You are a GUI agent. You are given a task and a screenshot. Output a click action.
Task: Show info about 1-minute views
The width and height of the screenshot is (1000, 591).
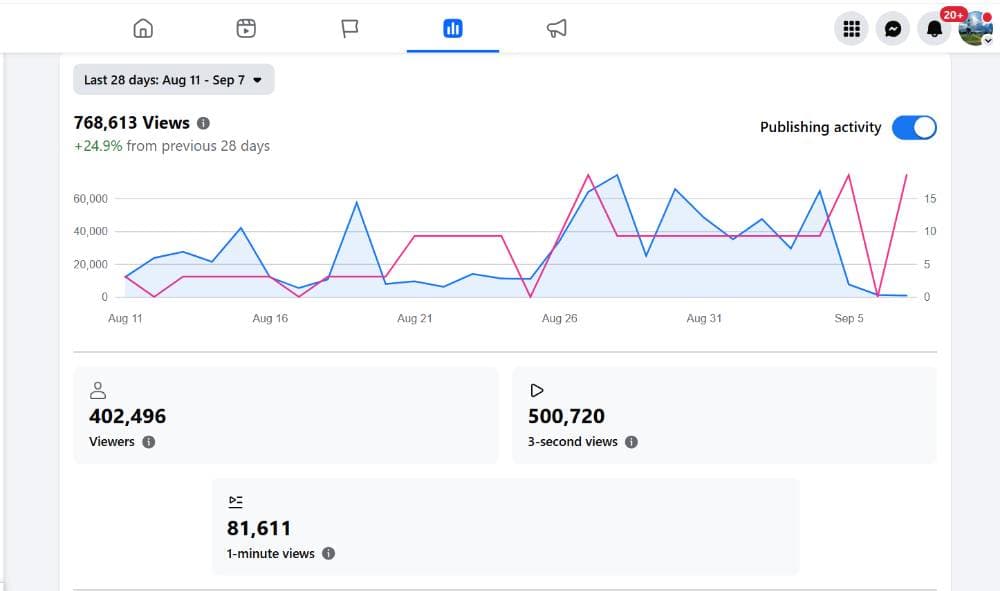[x=328, y=553]
